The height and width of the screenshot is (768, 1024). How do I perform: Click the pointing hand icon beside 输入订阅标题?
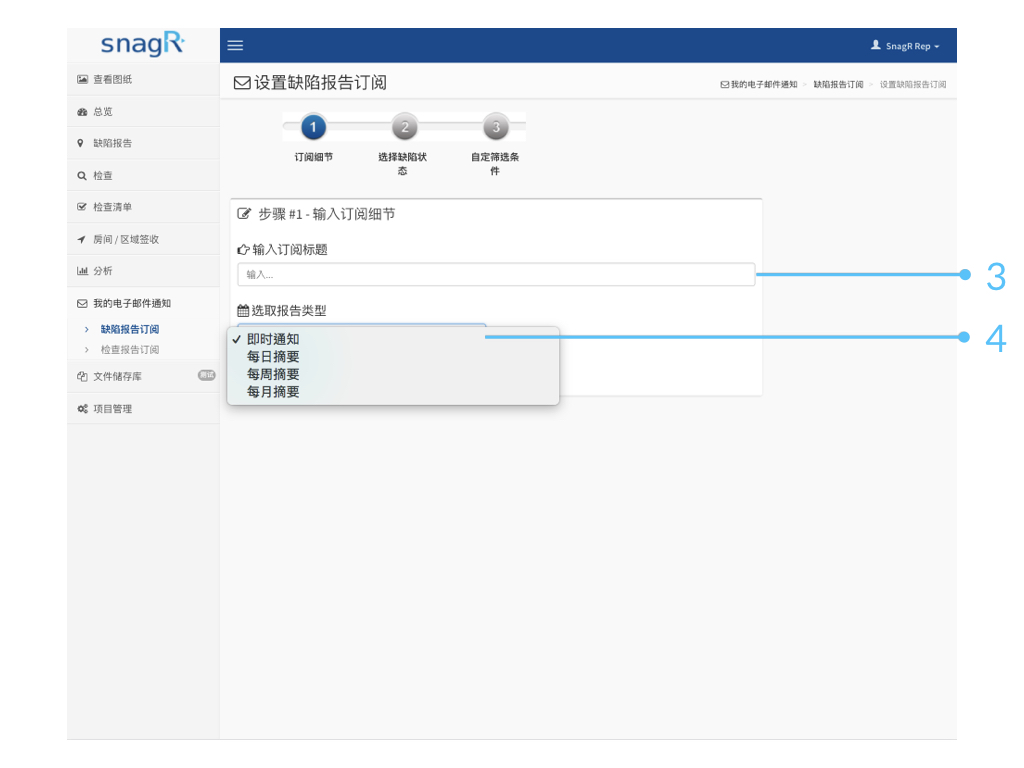coord(244,249)
